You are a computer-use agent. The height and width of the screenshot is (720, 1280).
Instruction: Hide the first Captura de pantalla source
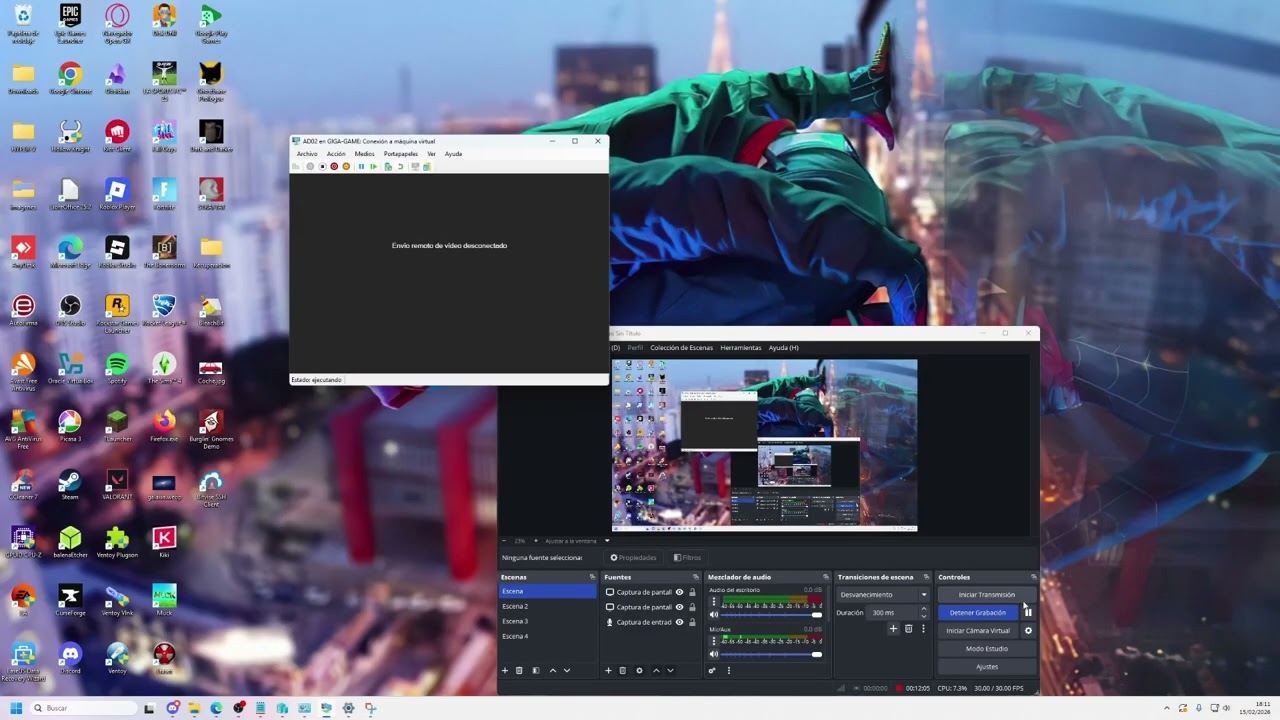679,592
